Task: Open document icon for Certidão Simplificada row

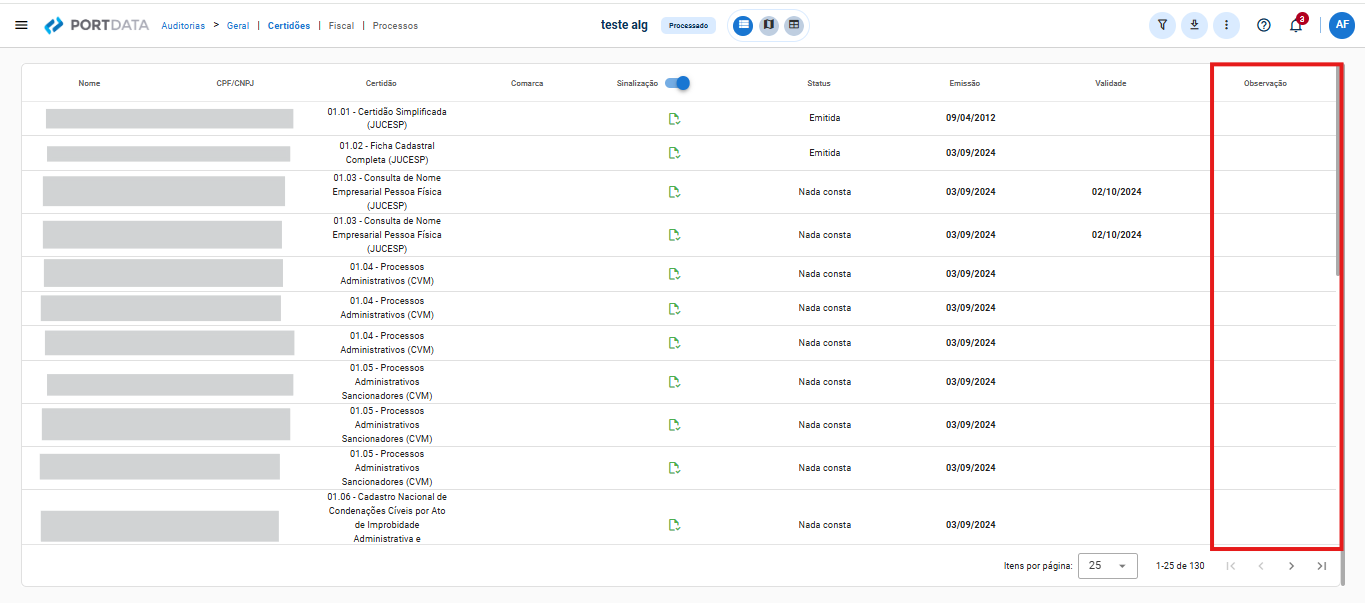Action: (675, 119)
